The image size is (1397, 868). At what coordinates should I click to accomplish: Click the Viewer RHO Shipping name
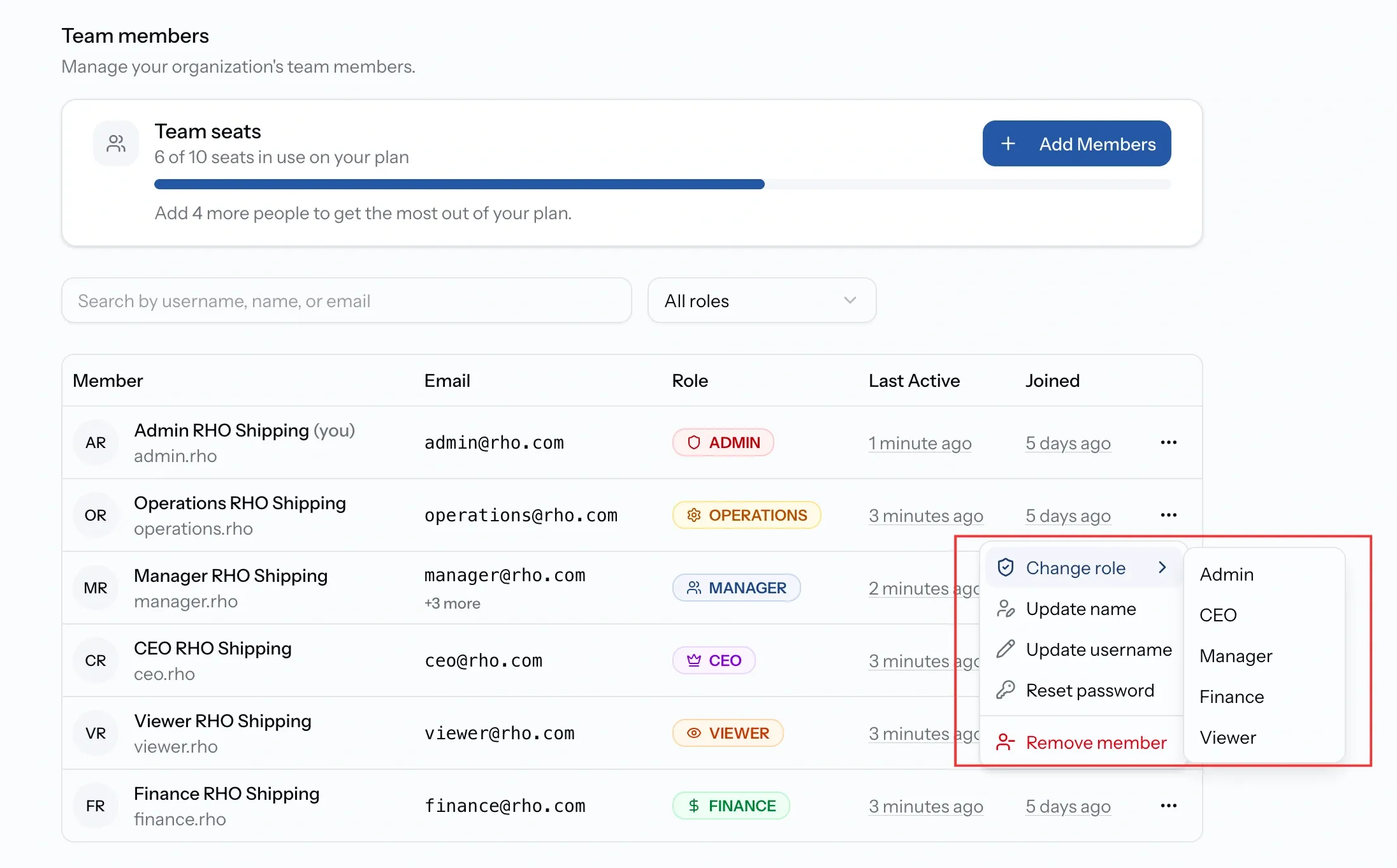tap(222, 721)
